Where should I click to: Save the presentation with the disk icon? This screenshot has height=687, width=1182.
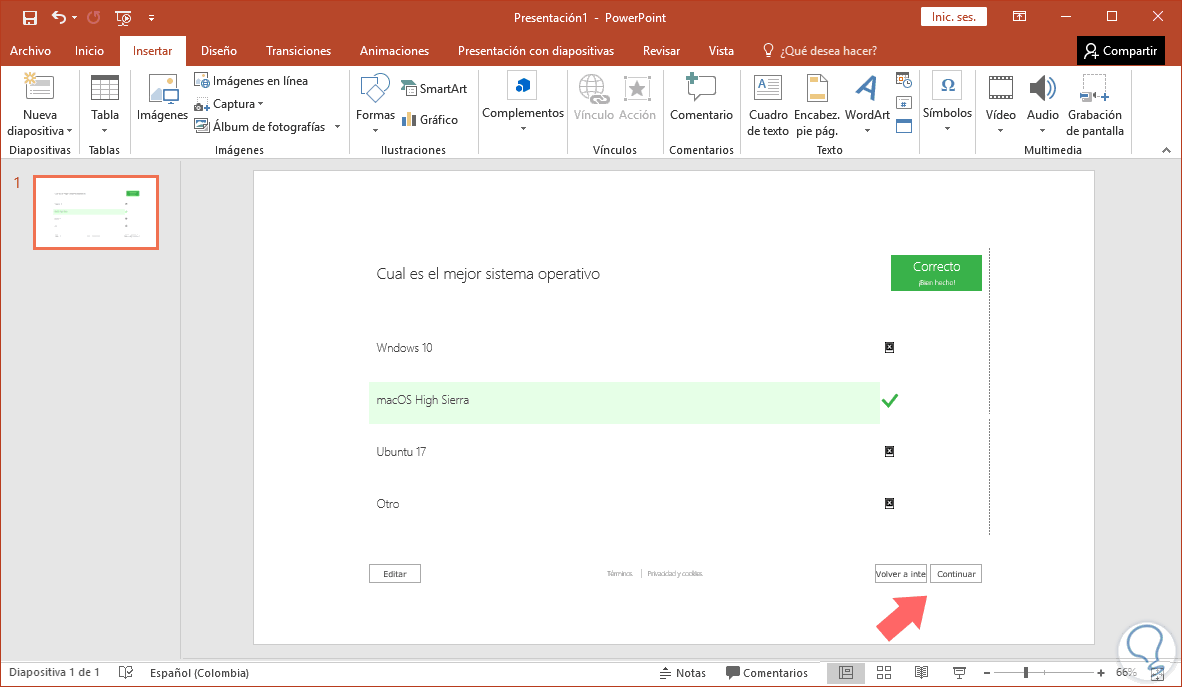pyautogui.click(x=30, y=17)
